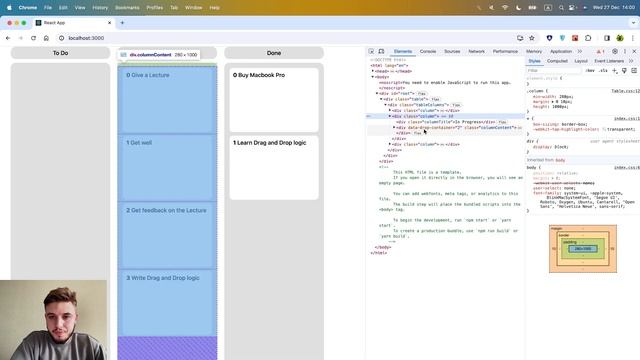Reload the localhost page
Image resolution: width=640 pixels, height=360 pixels.
pyautogui.click(x=33, y=38)
